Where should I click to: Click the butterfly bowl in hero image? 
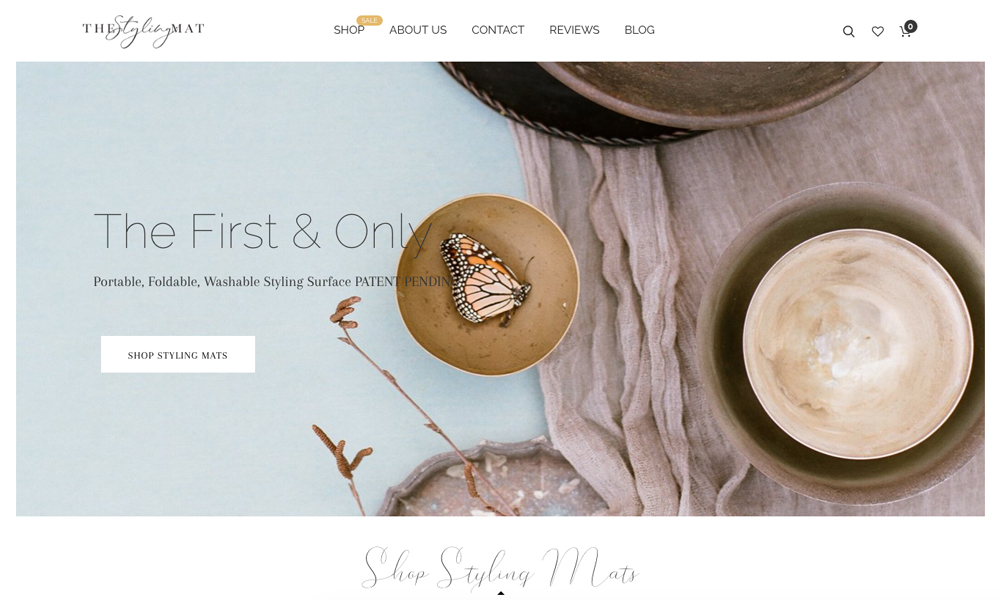point(488,285)
